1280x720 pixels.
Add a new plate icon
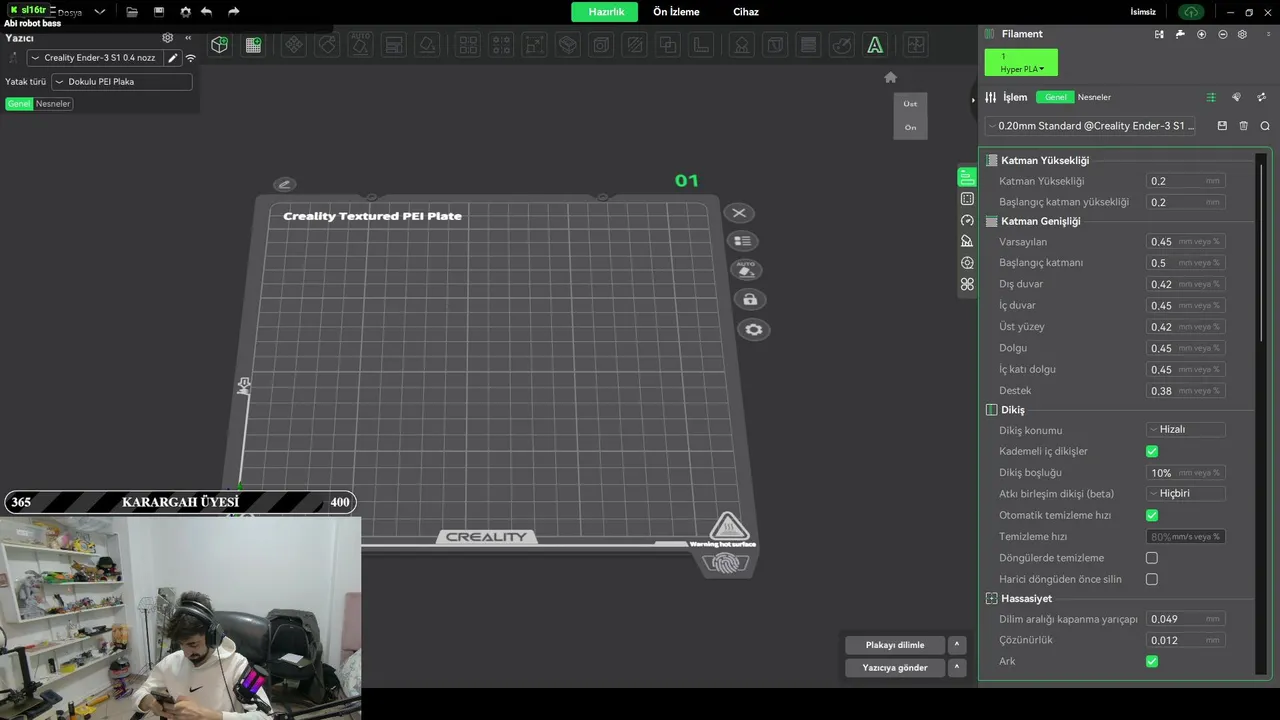coord(253,45)
